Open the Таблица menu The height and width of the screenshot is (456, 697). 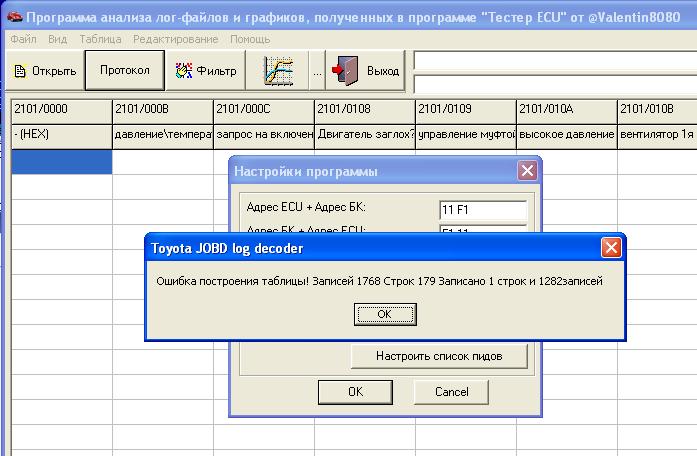click(100, 39)
